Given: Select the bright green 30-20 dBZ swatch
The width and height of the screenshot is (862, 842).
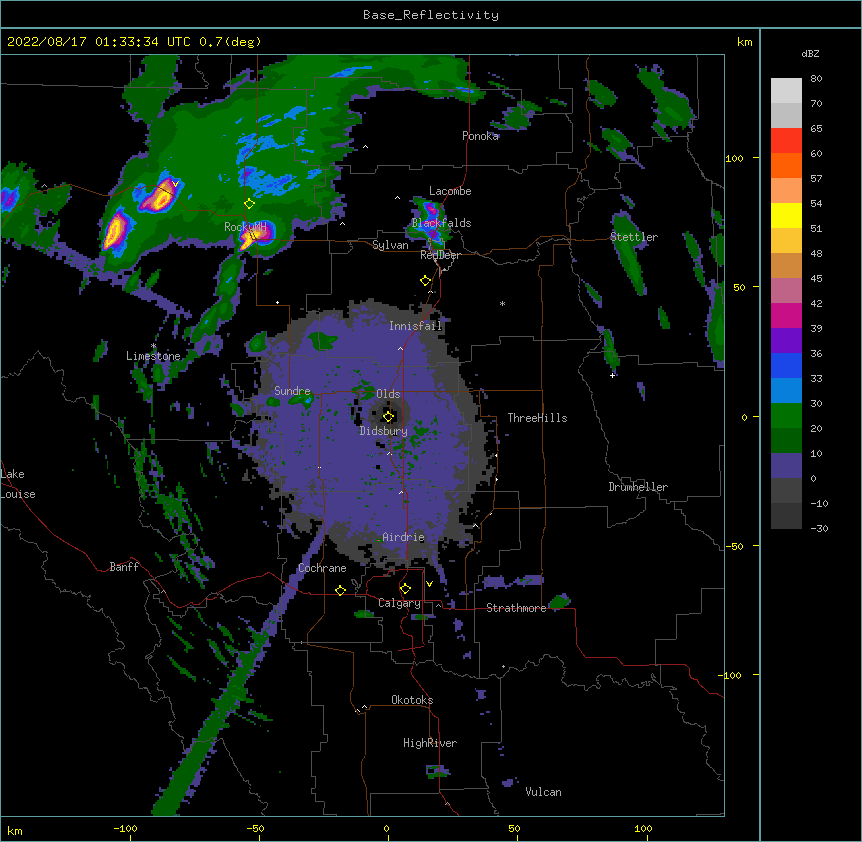Looking at the screenshot, I should 786,416.
